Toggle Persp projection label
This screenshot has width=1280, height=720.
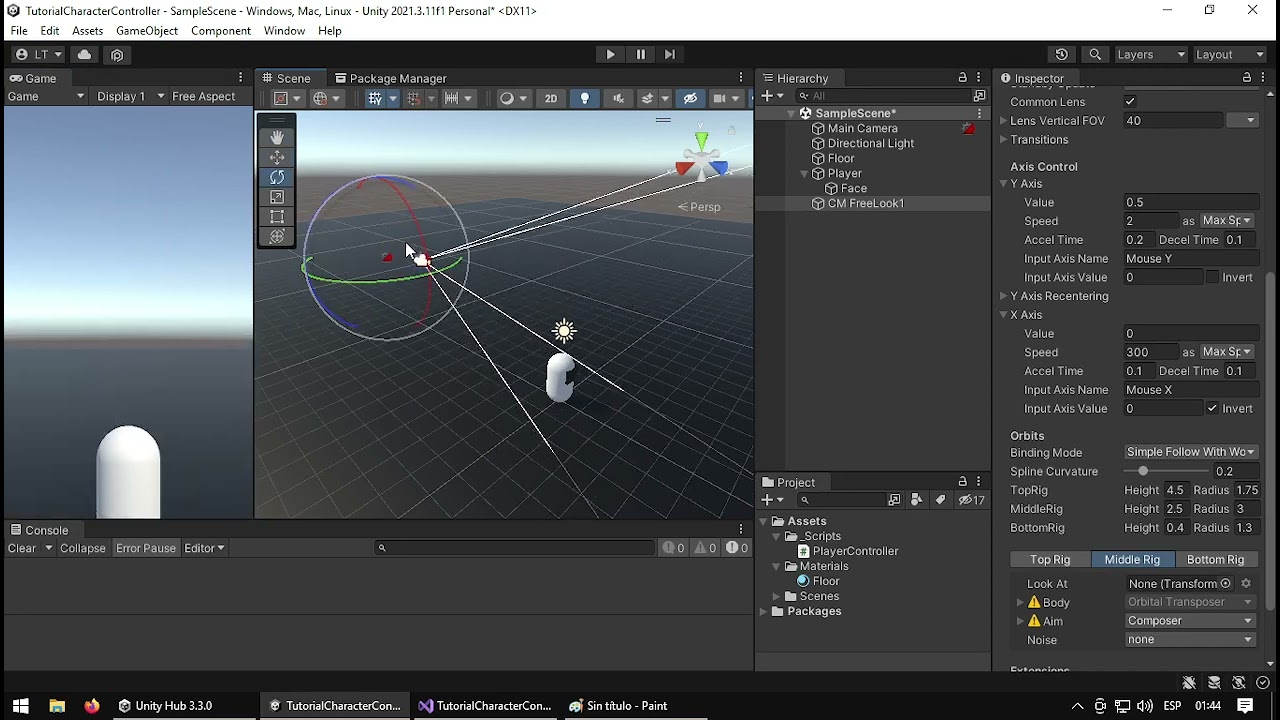[x=699, y=207]
